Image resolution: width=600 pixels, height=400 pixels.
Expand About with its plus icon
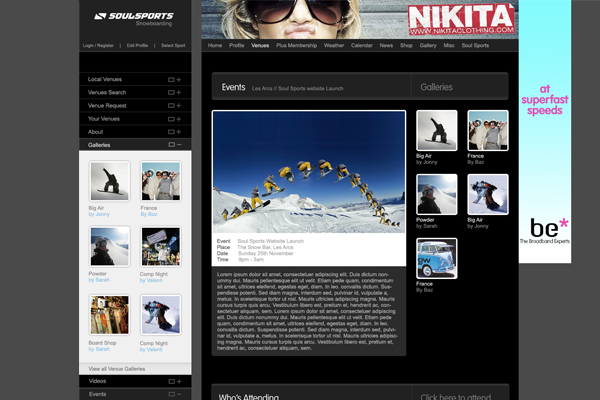pyautogui.click(x=179, y=132)
